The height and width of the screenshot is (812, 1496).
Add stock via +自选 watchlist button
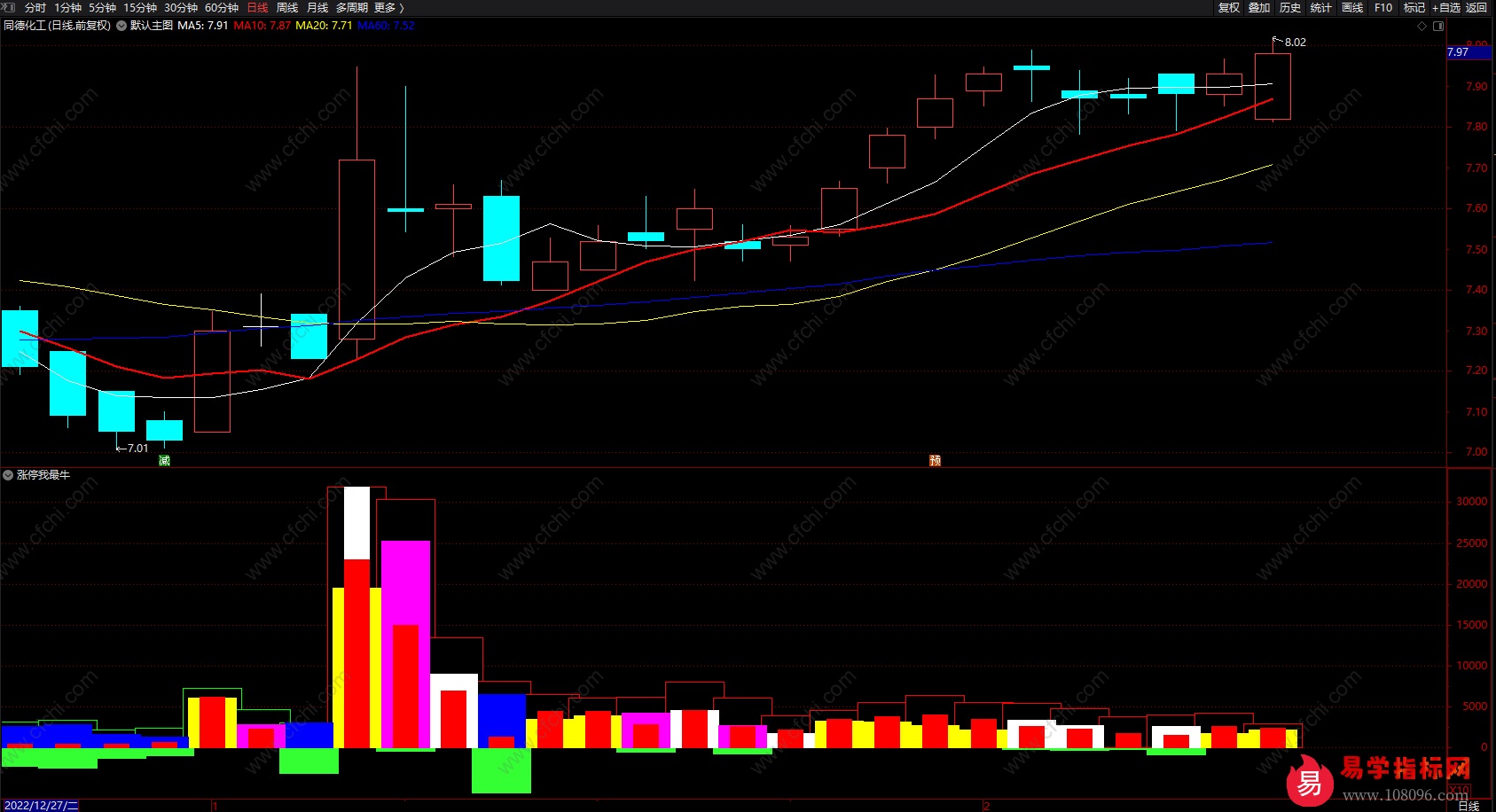click(x=1446, y=7)
